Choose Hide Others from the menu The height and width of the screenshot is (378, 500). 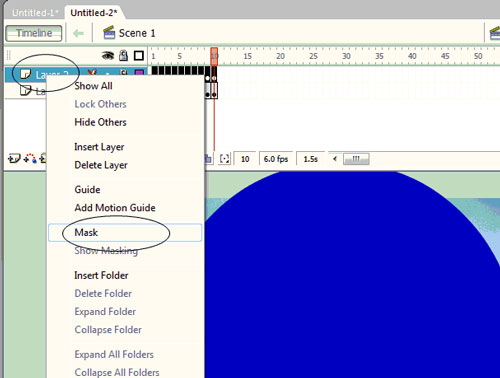tap(100, 122)
